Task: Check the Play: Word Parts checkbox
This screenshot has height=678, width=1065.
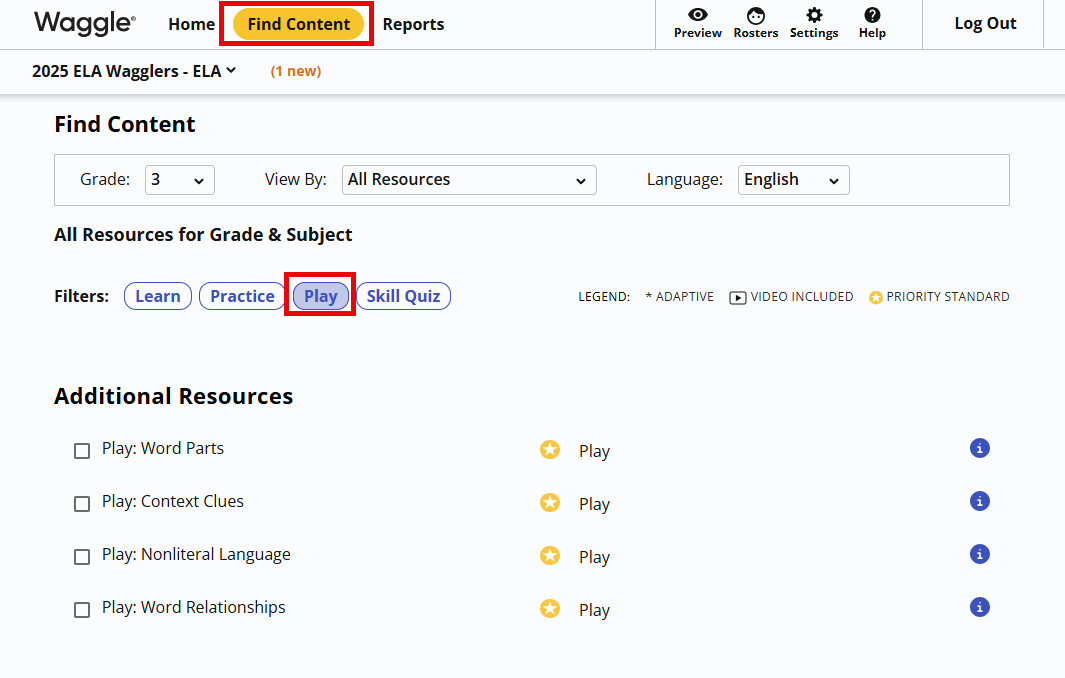Action: click(x=82, y=451)
